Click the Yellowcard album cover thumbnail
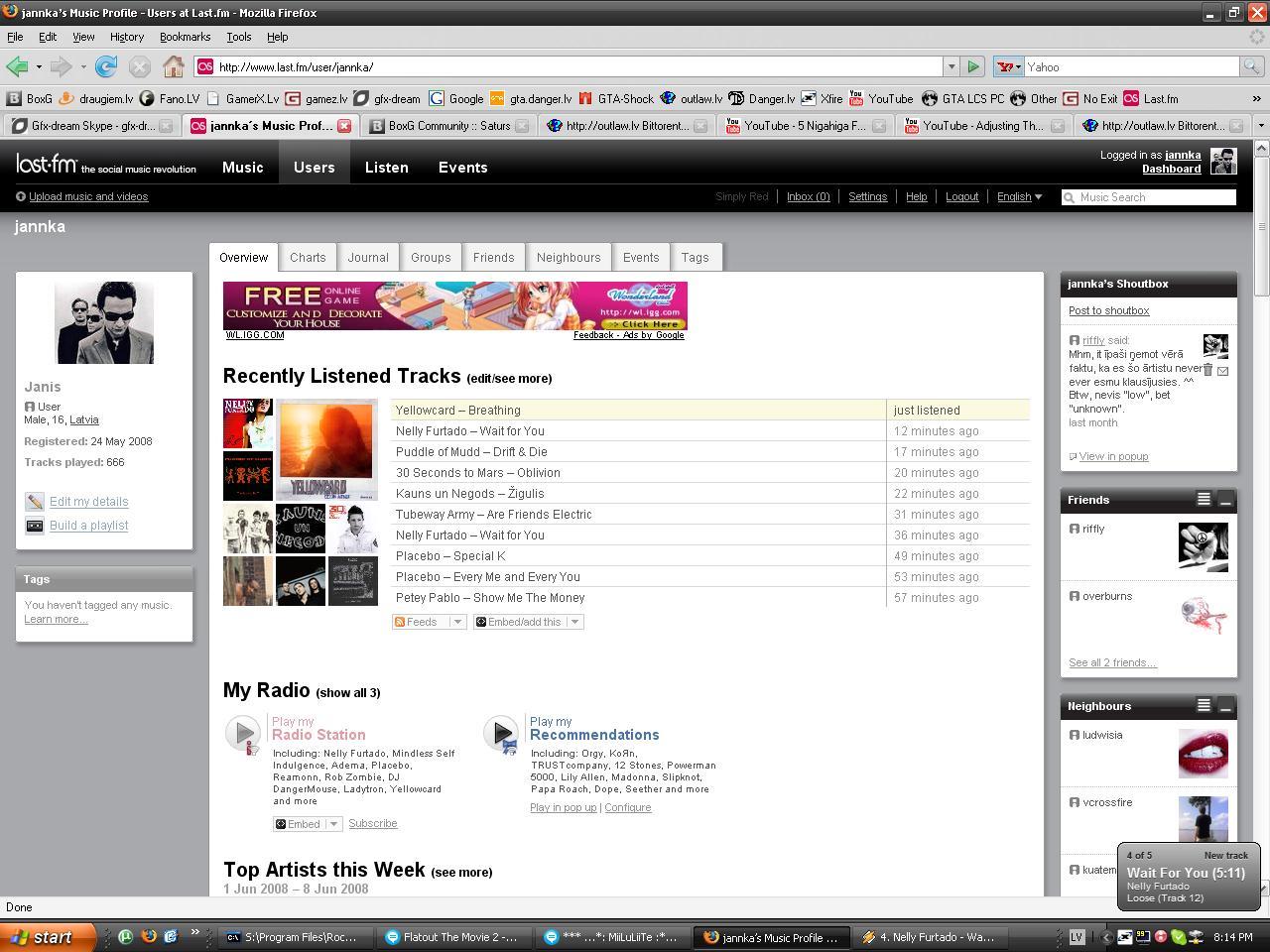The width and height of the screenshot is (1270, 952). pyautogui.click(x=326, y=449)
